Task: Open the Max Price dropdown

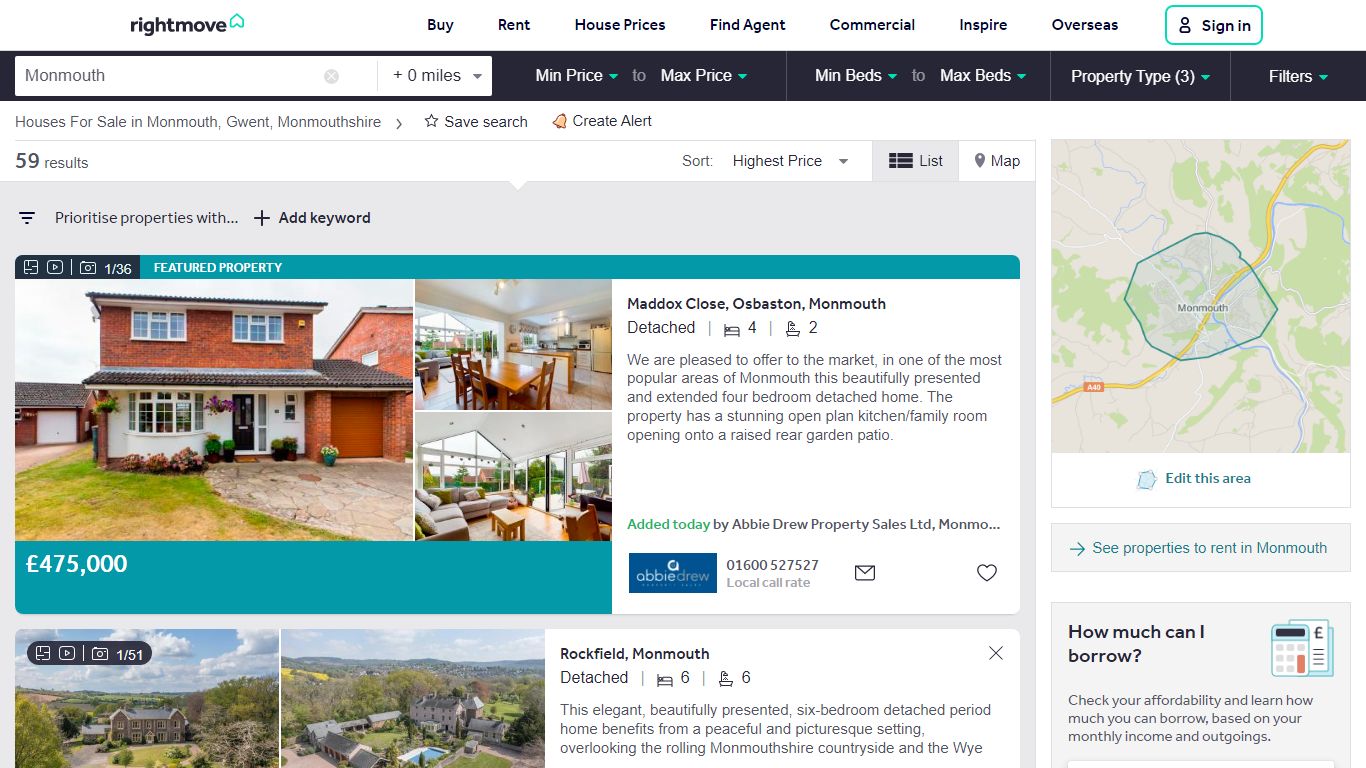Action: coord(704,76)
